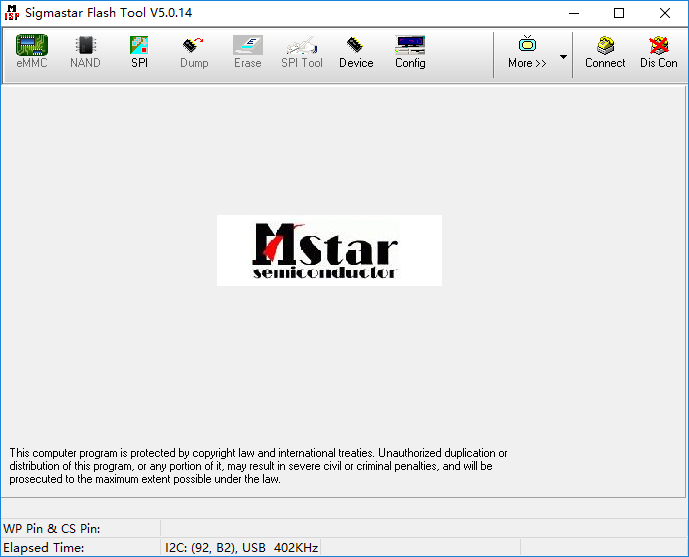Click the Erase toolbar icon

point(247,52)
